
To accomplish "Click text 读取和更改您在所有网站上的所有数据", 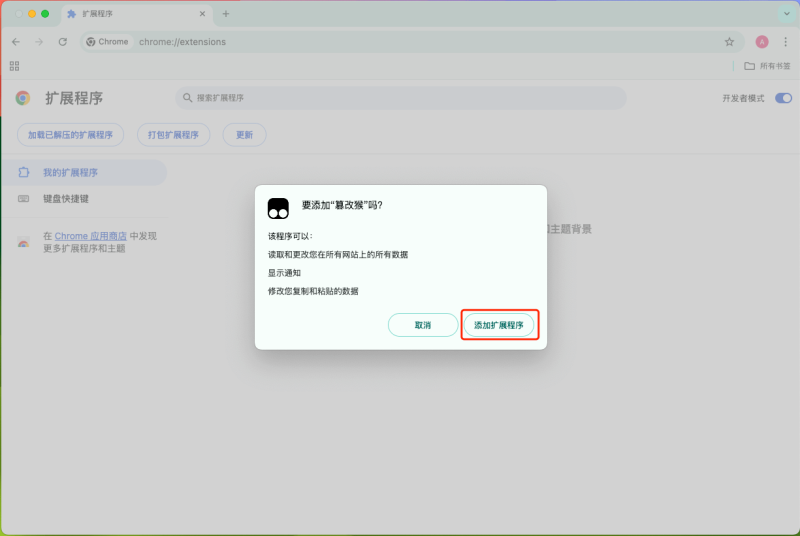I will pos(338,254).
